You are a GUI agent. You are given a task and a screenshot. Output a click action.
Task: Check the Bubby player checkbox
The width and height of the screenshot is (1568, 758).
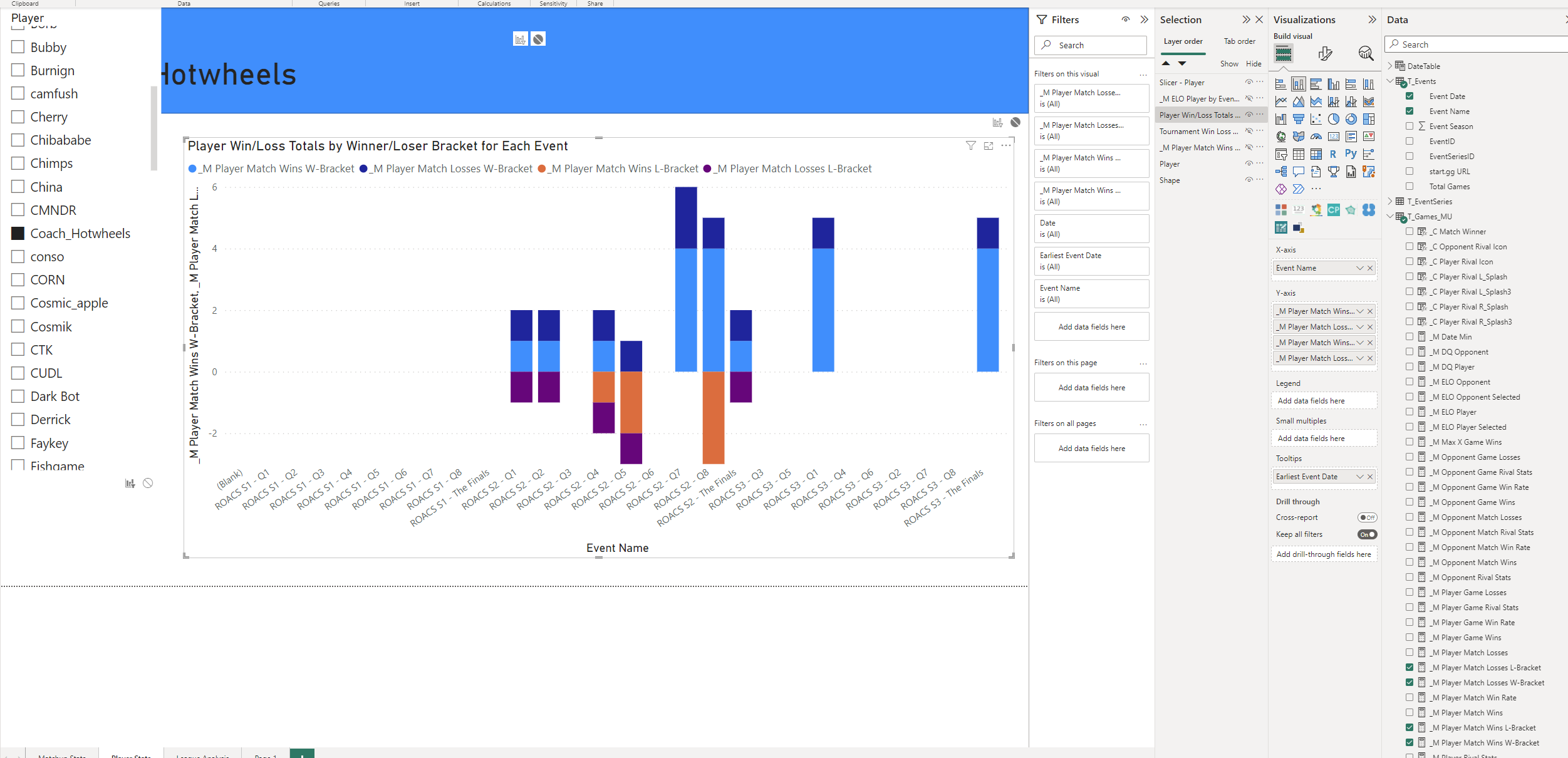point(18,47)
